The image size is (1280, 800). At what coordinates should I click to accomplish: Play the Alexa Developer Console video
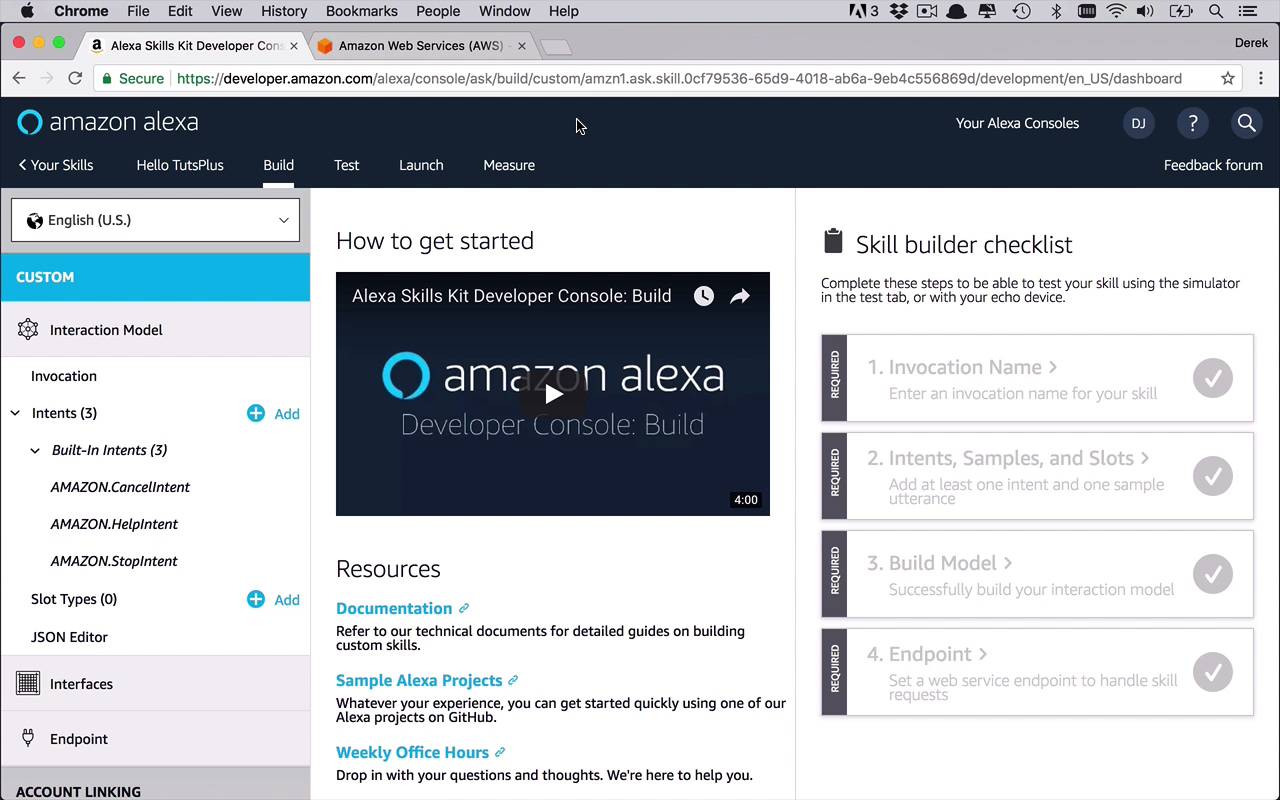[553, 394]
